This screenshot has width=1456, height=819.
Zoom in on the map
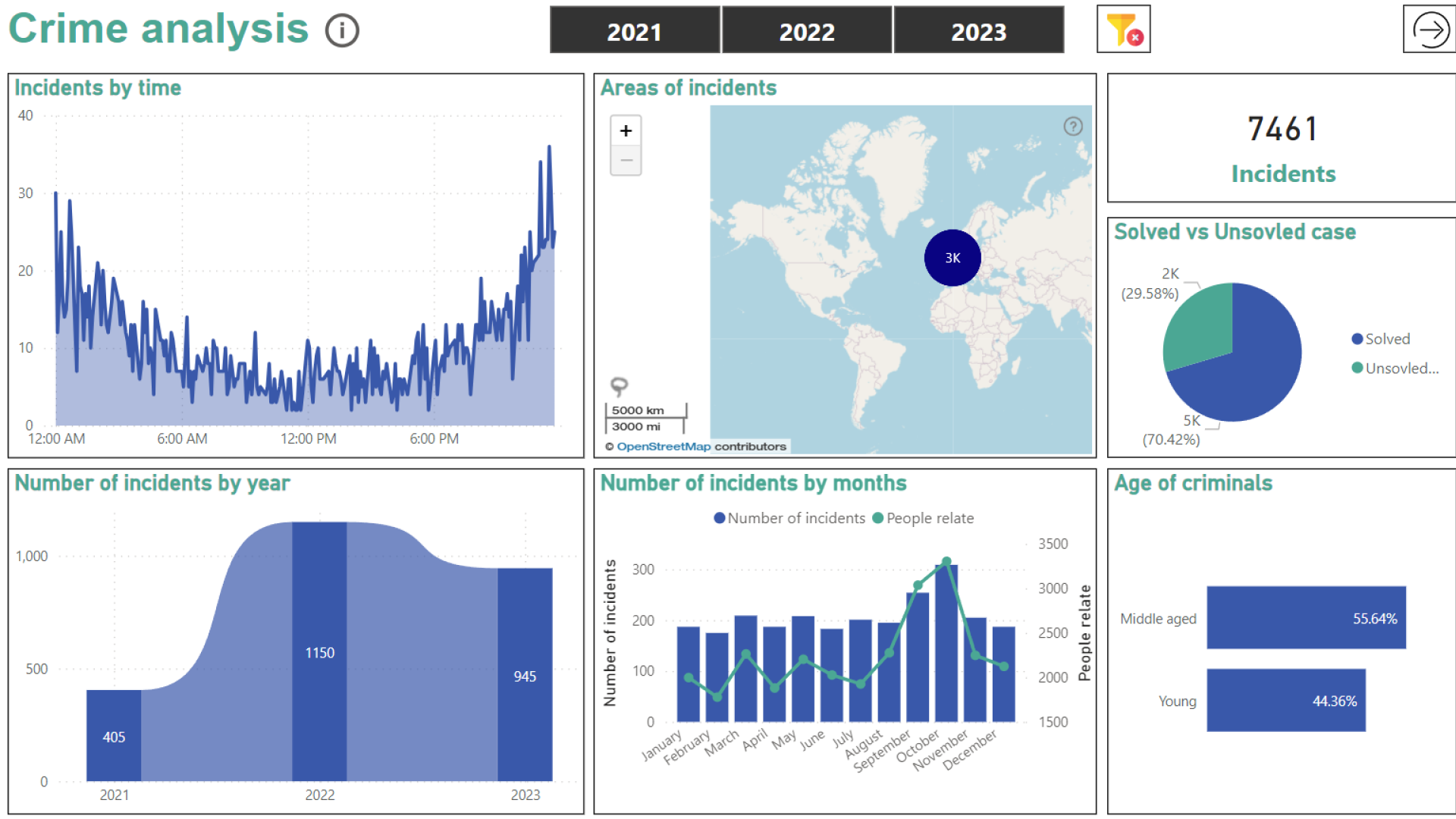pyautogui.click(x=626, y=130)
